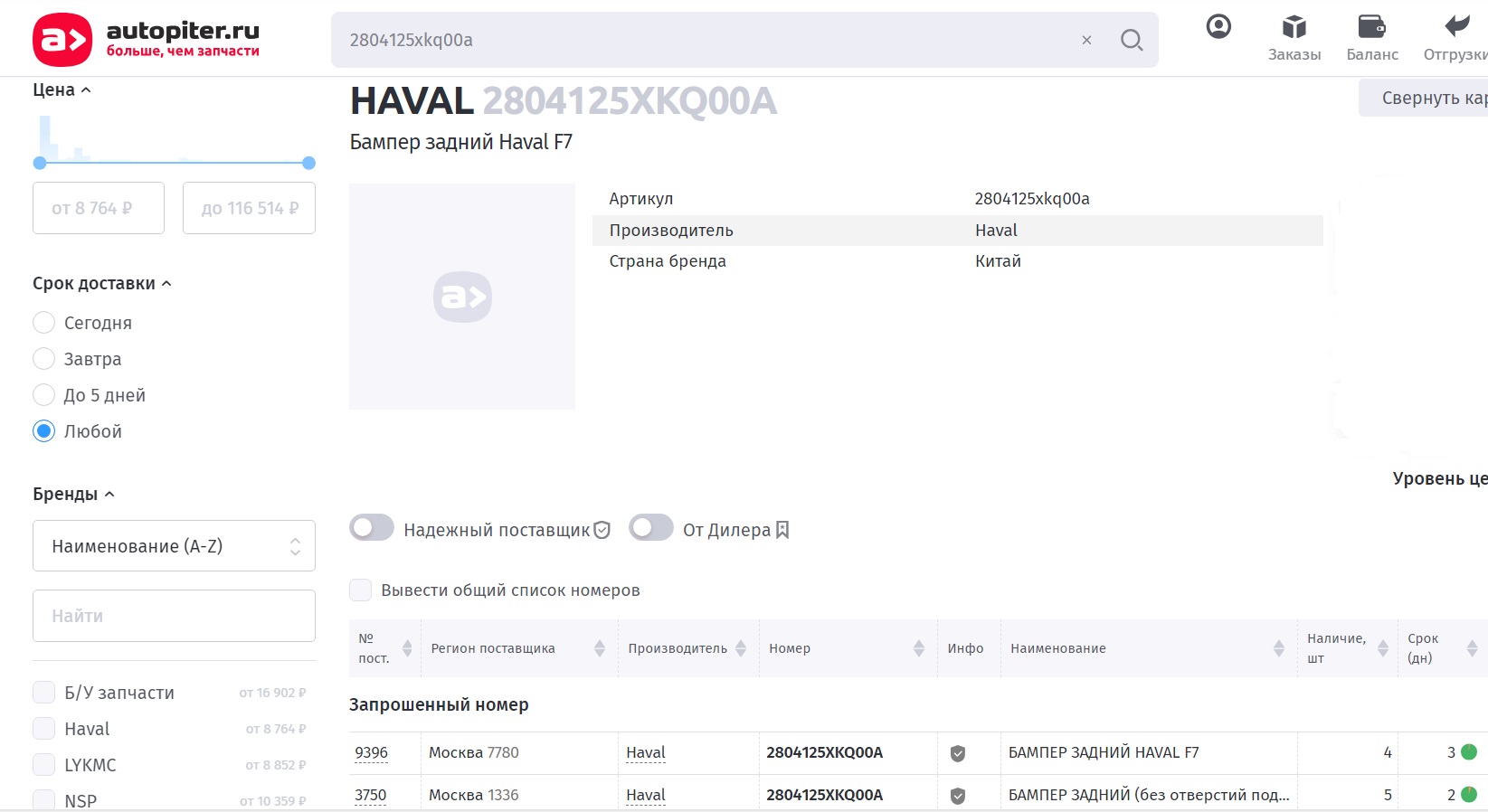Click the От Дилера bookmark icon
This screenshot has width=1488, height=812.
[x=782, y=530]
